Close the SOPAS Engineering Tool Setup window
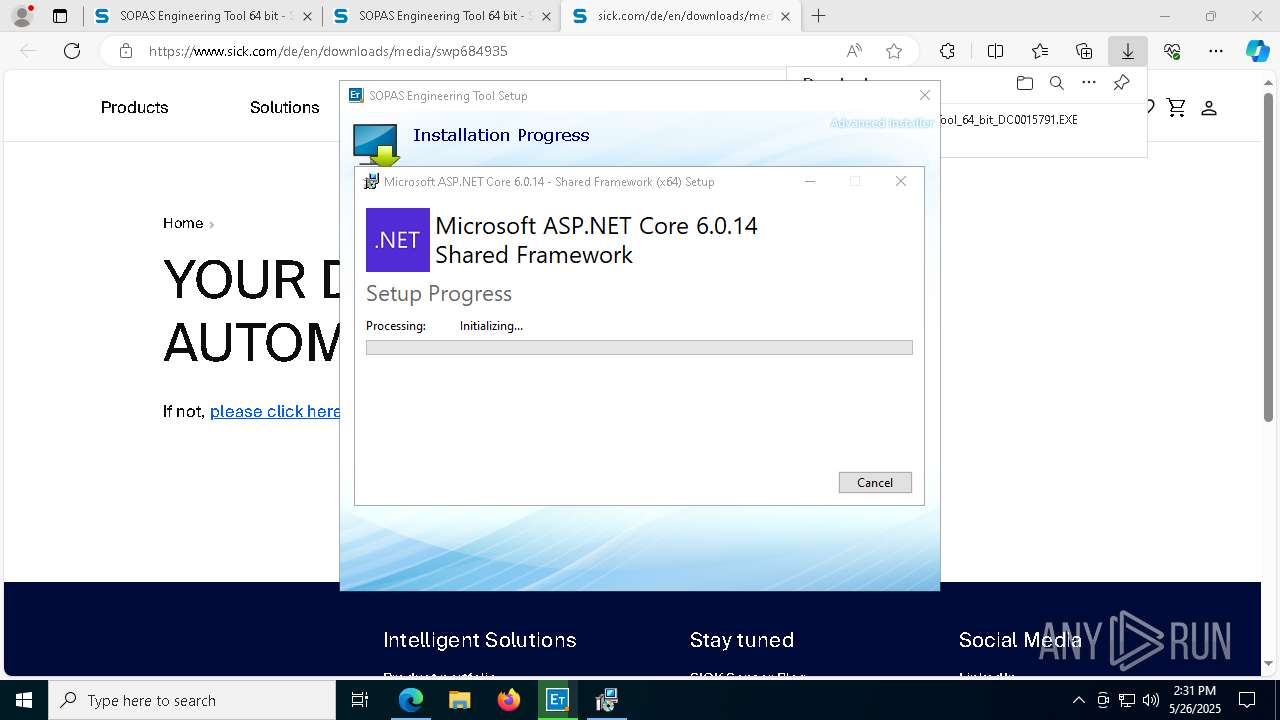 [x=925, y=95]
